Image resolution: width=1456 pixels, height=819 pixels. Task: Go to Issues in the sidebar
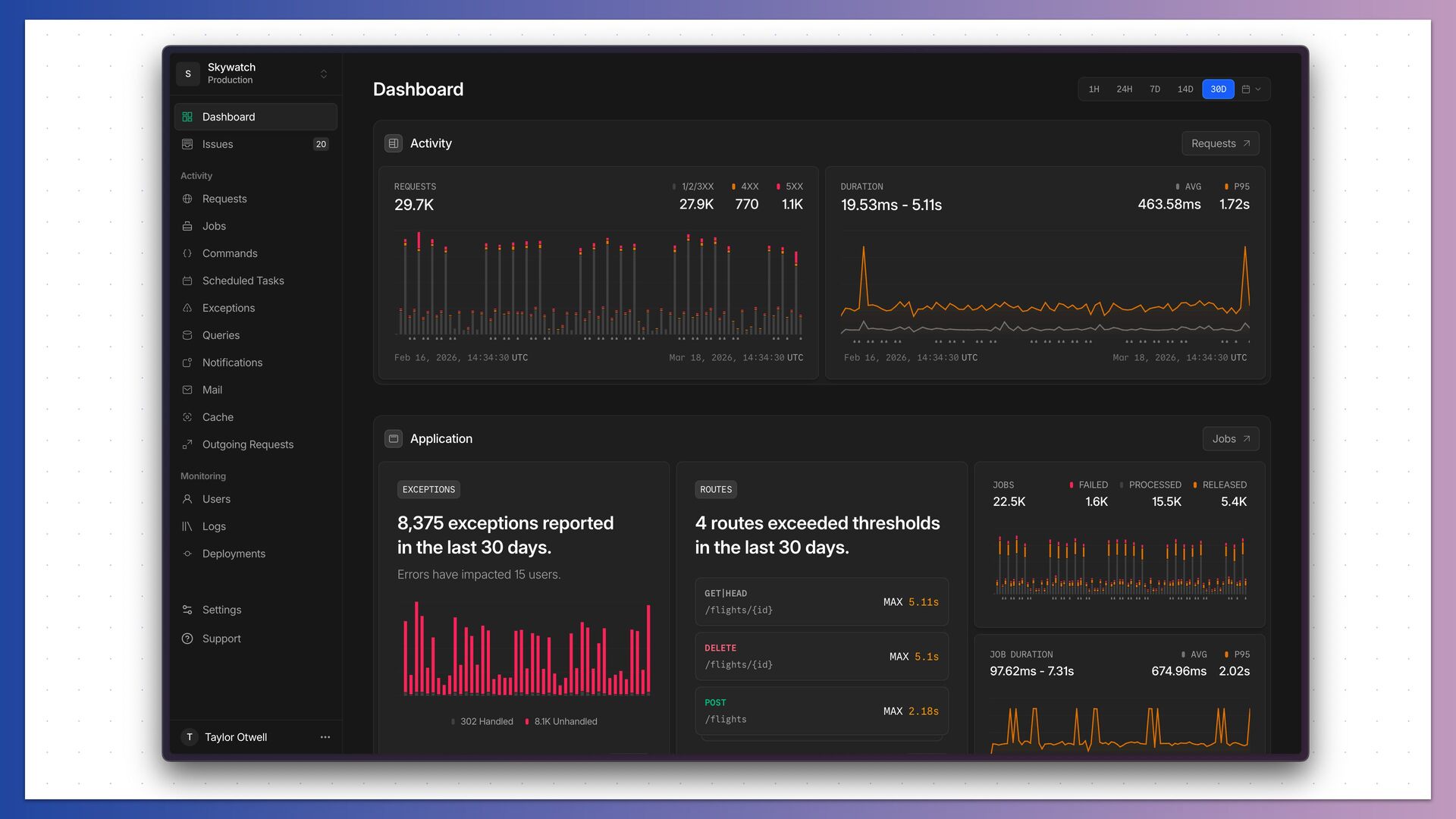[218, 144]
